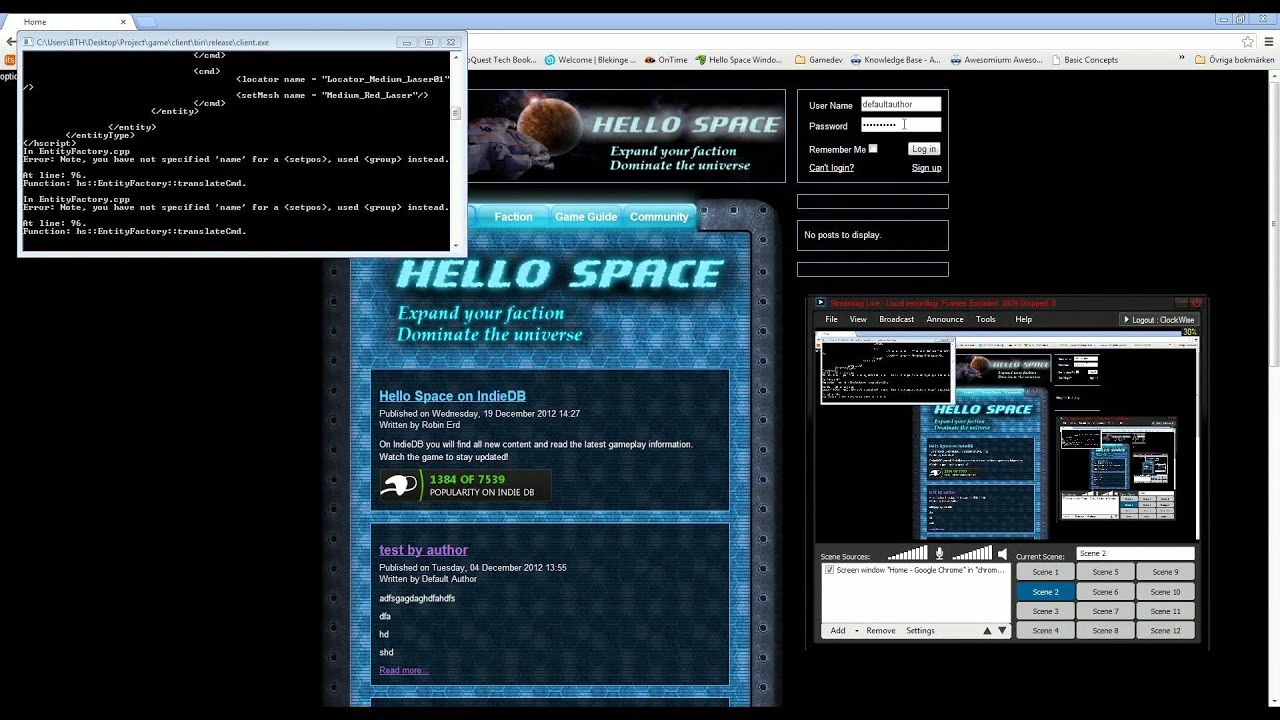Open Help menu in streaming app
The image size is (1280, 720).
(x=1023, y=319)
